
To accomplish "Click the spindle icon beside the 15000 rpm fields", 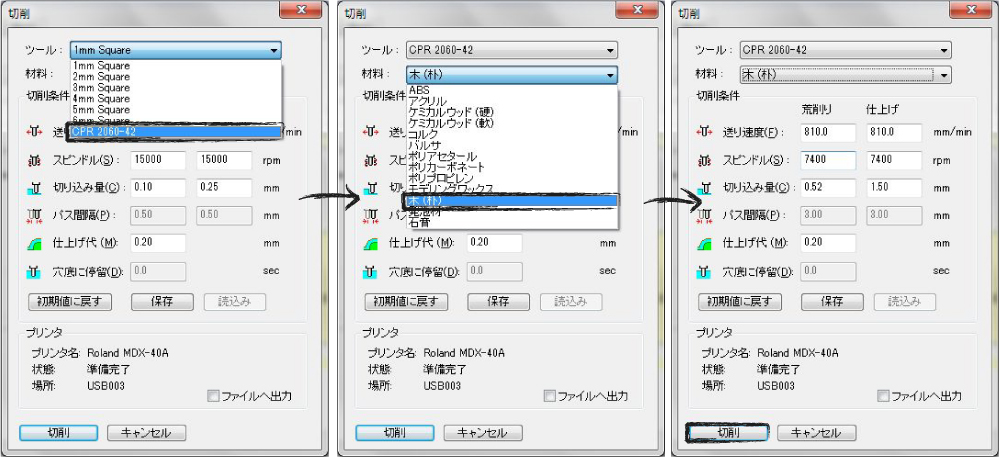I will pos(35,160).
